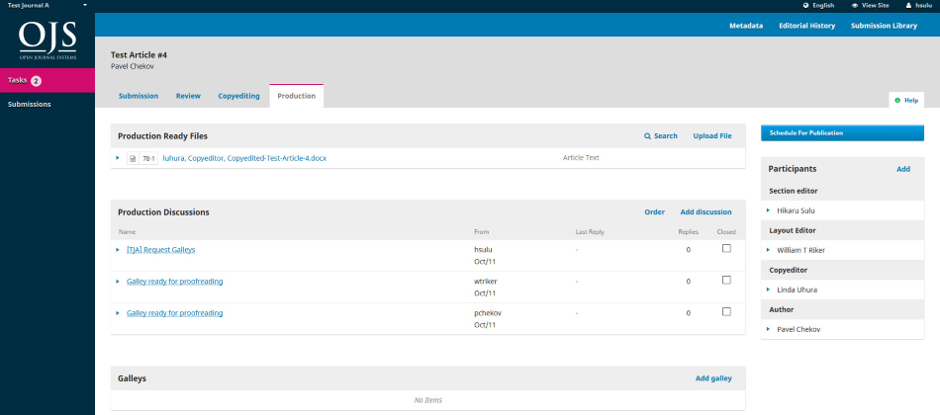Click the green Help icon
Image resolution: width=940 pixels, height=415 pixels.
(897, 100)
